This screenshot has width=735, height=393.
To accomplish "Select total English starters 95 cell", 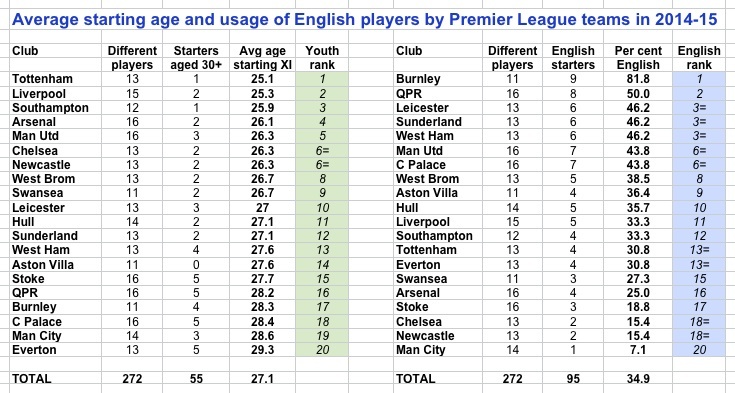I will tap(573, 378).
